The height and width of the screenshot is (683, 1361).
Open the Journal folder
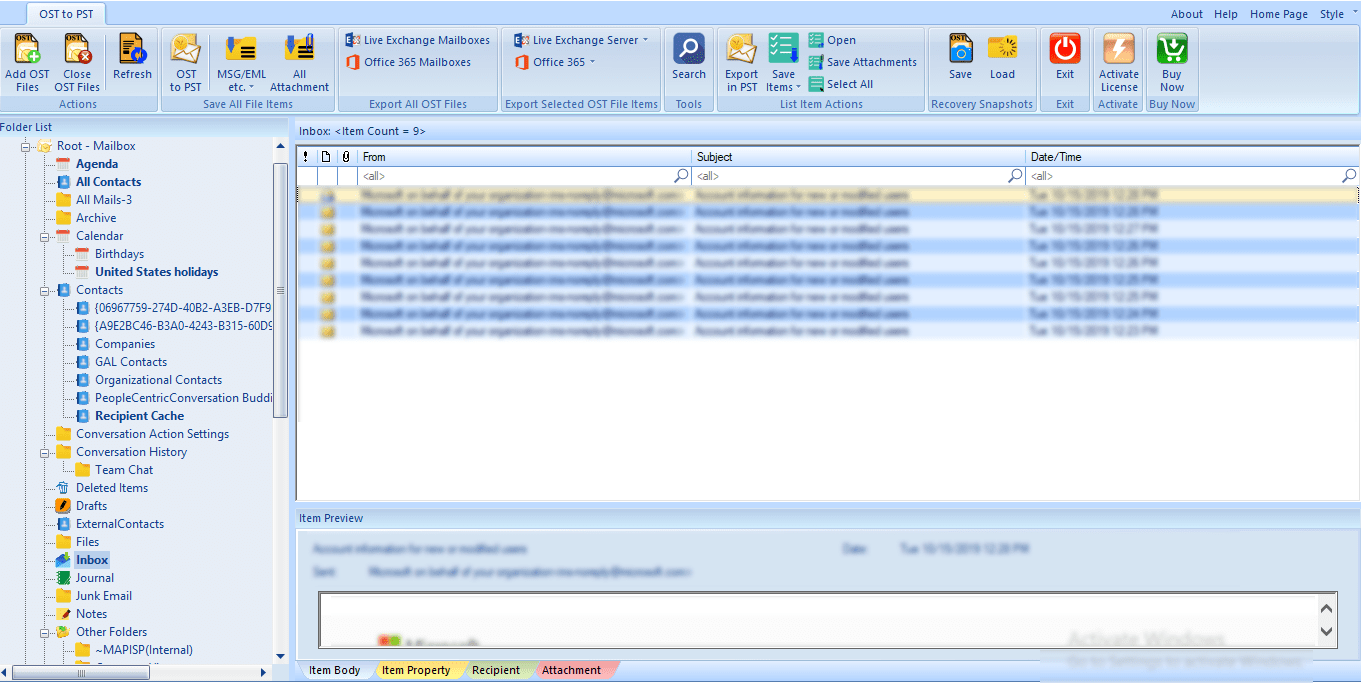(x=95, y=578)
